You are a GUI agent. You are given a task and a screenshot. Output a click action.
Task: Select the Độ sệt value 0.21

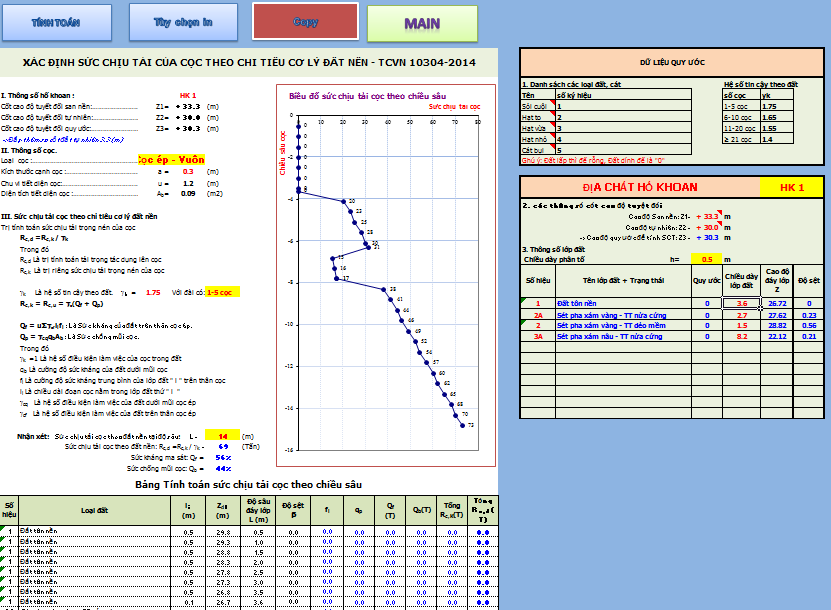pos(809,337)
